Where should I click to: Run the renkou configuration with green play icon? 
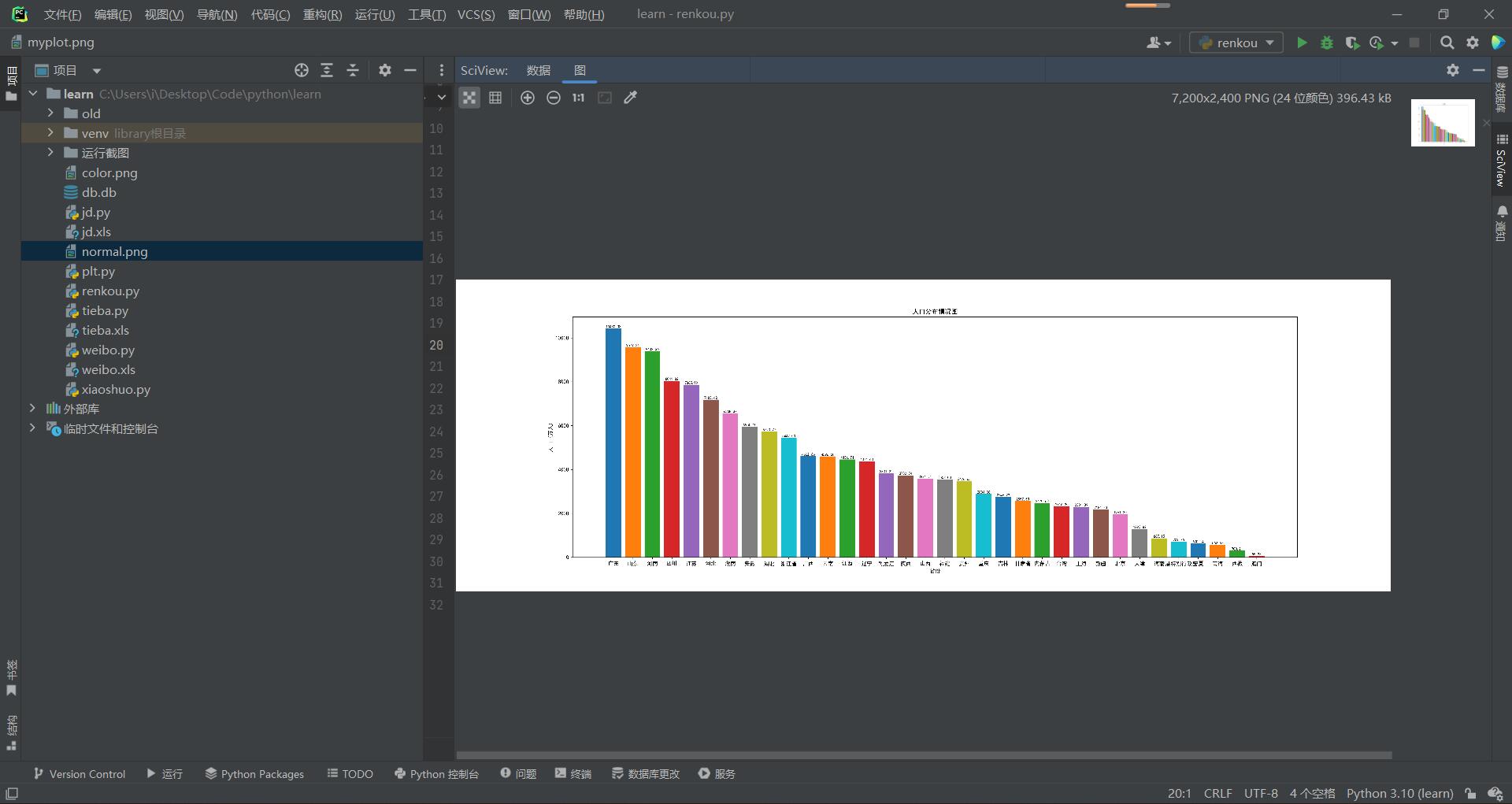[x=1302, y=43]
